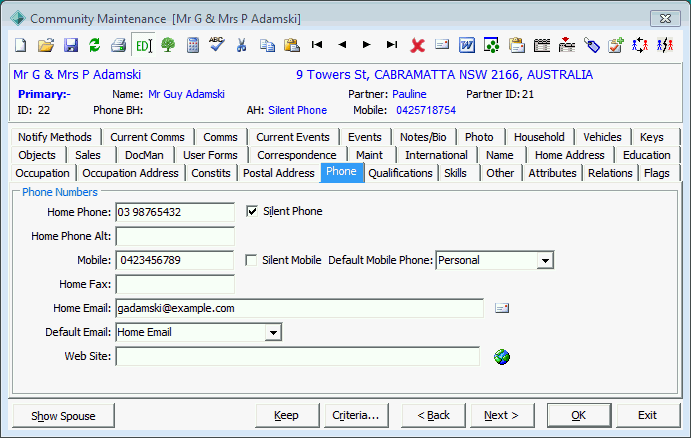Confirm with the OK button
Viewport: 691px width, 438px height.
tap(579, 415)
